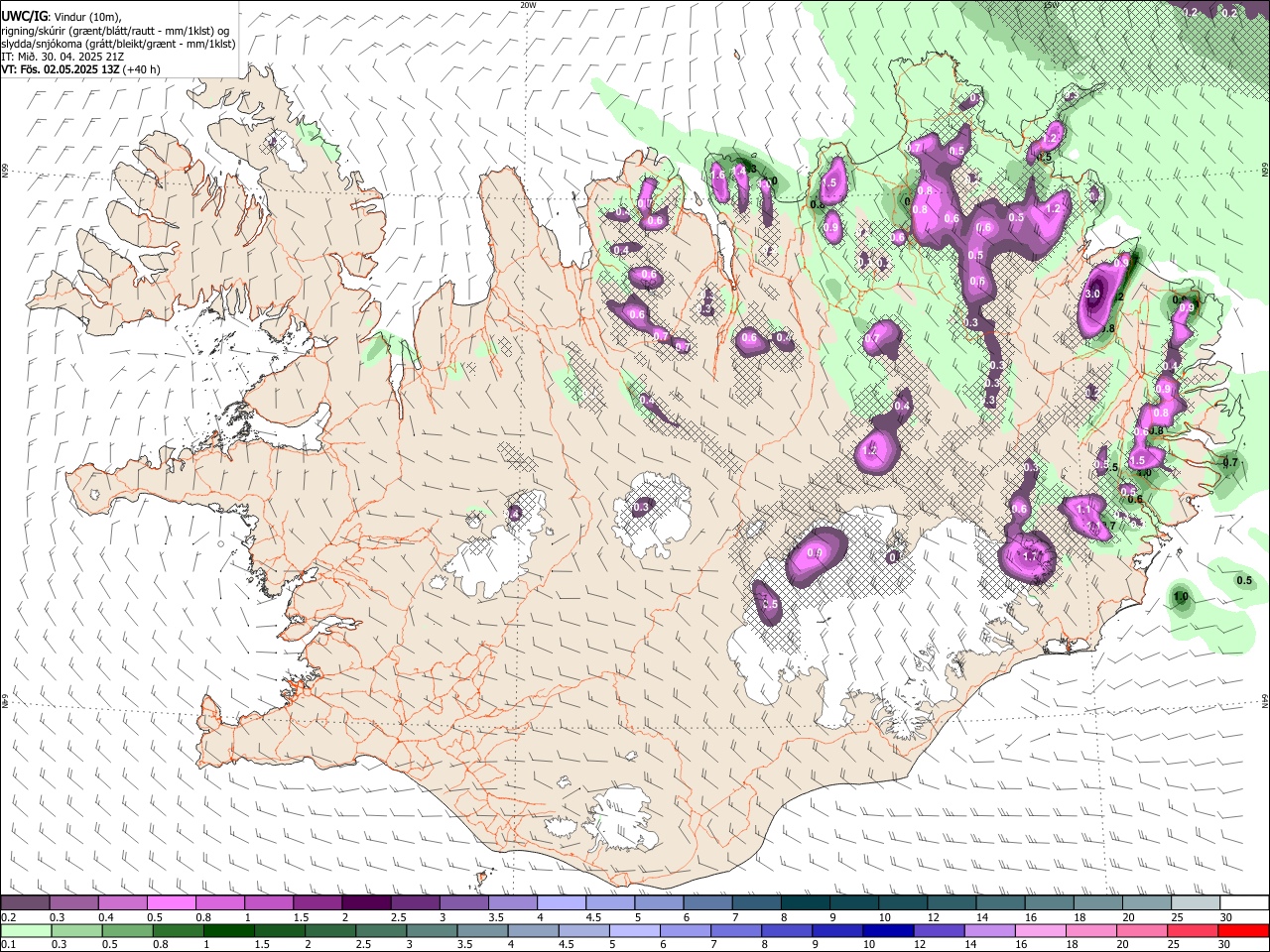
Task: Click the "0.2" label under the snow legend
Action: click(x=7, y=917)
